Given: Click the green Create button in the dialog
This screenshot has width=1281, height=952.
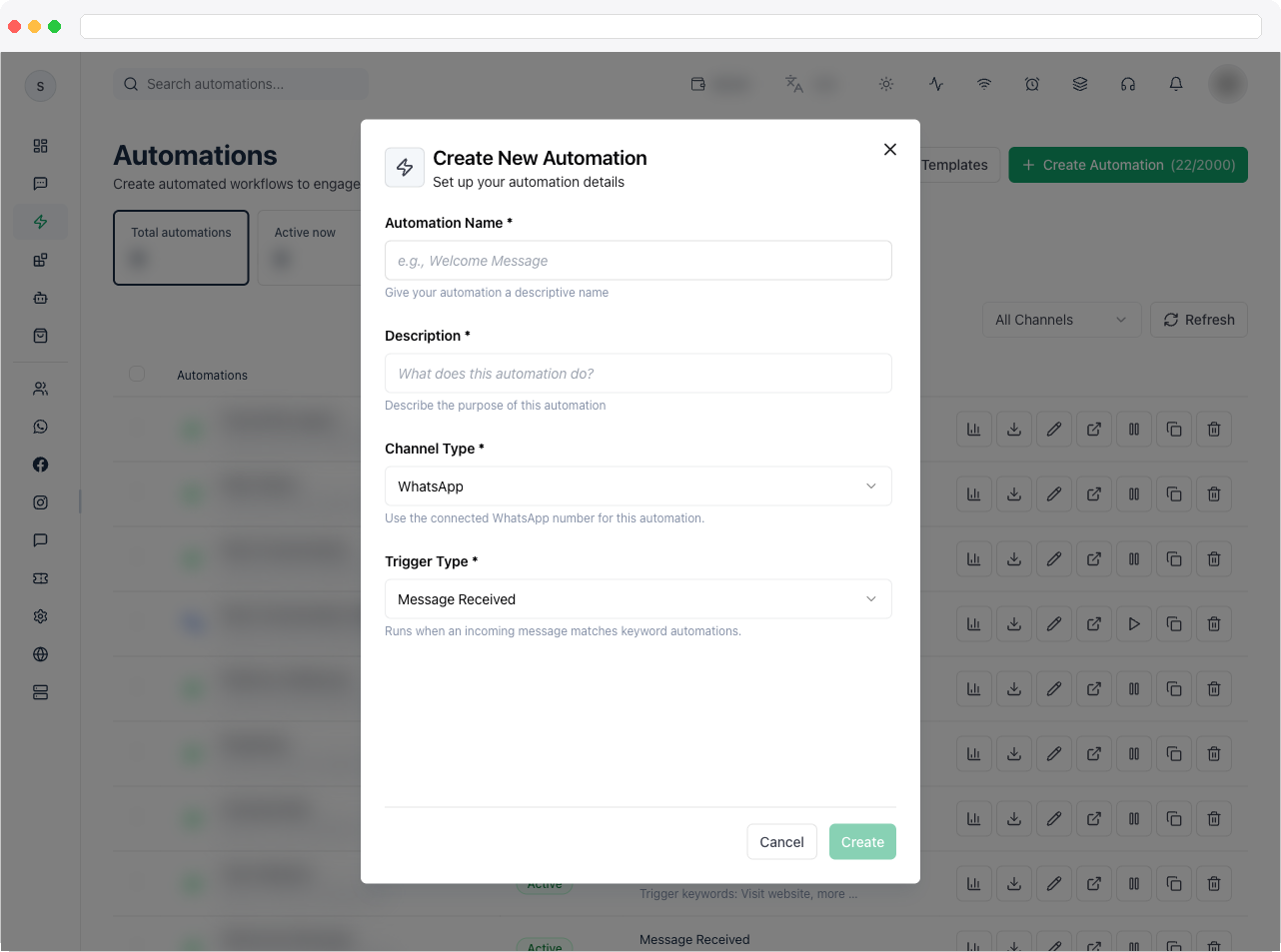Looking at the screenshot, I should pyautogui.click(x=862, y=842).
